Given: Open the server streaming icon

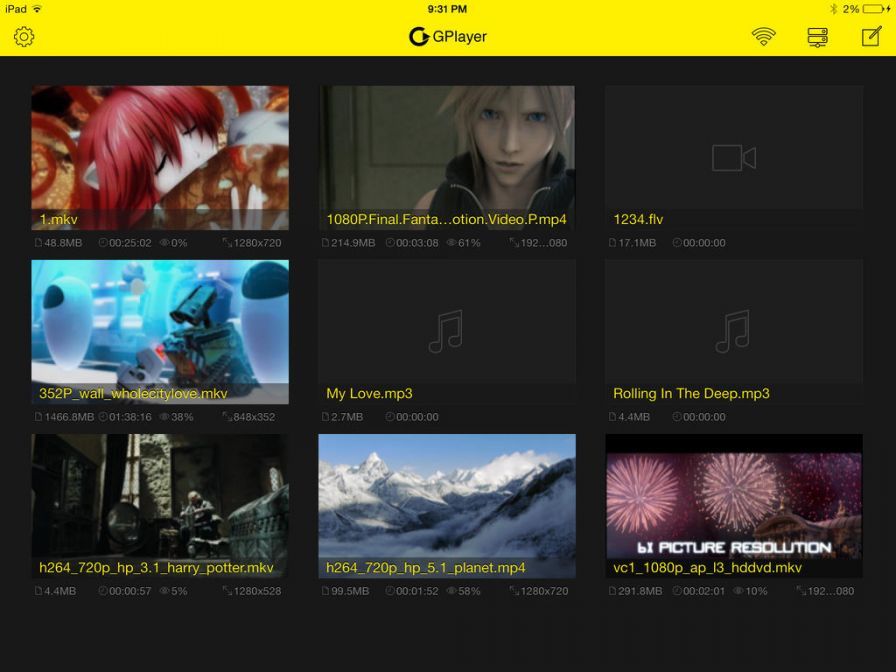Looking at the screenshot, I should point(816,36).
